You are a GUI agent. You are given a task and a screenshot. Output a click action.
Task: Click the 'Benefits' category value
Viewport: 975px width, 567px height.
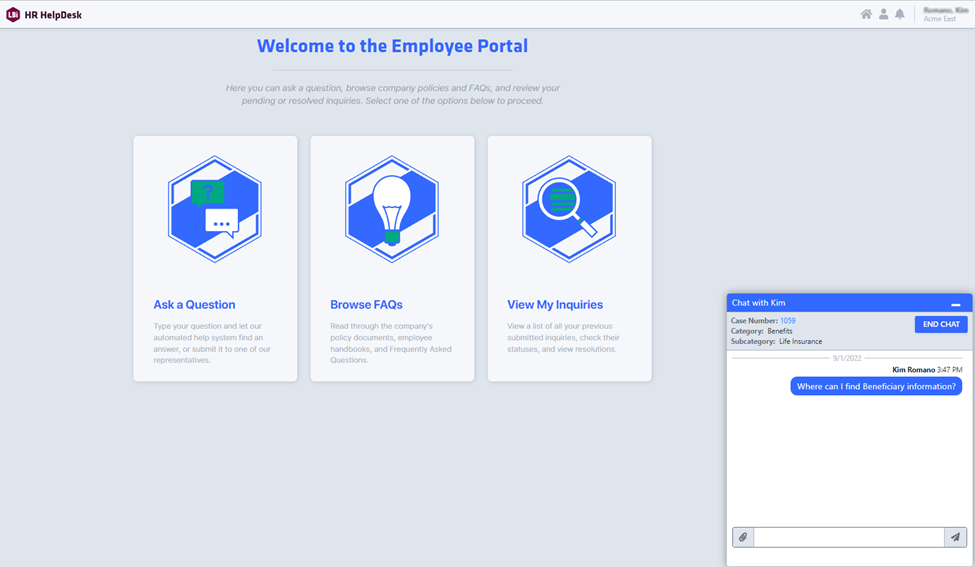(x=780, y=331)
